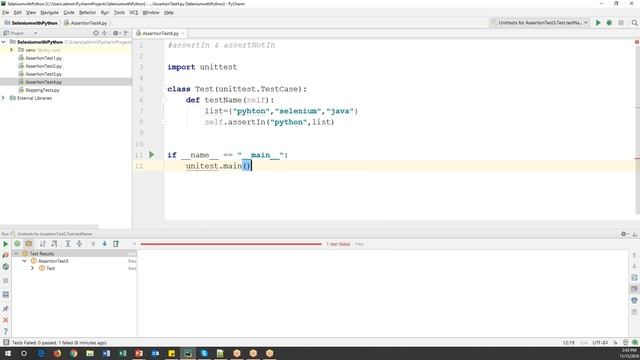Go to previous failed test arrow

93,244
